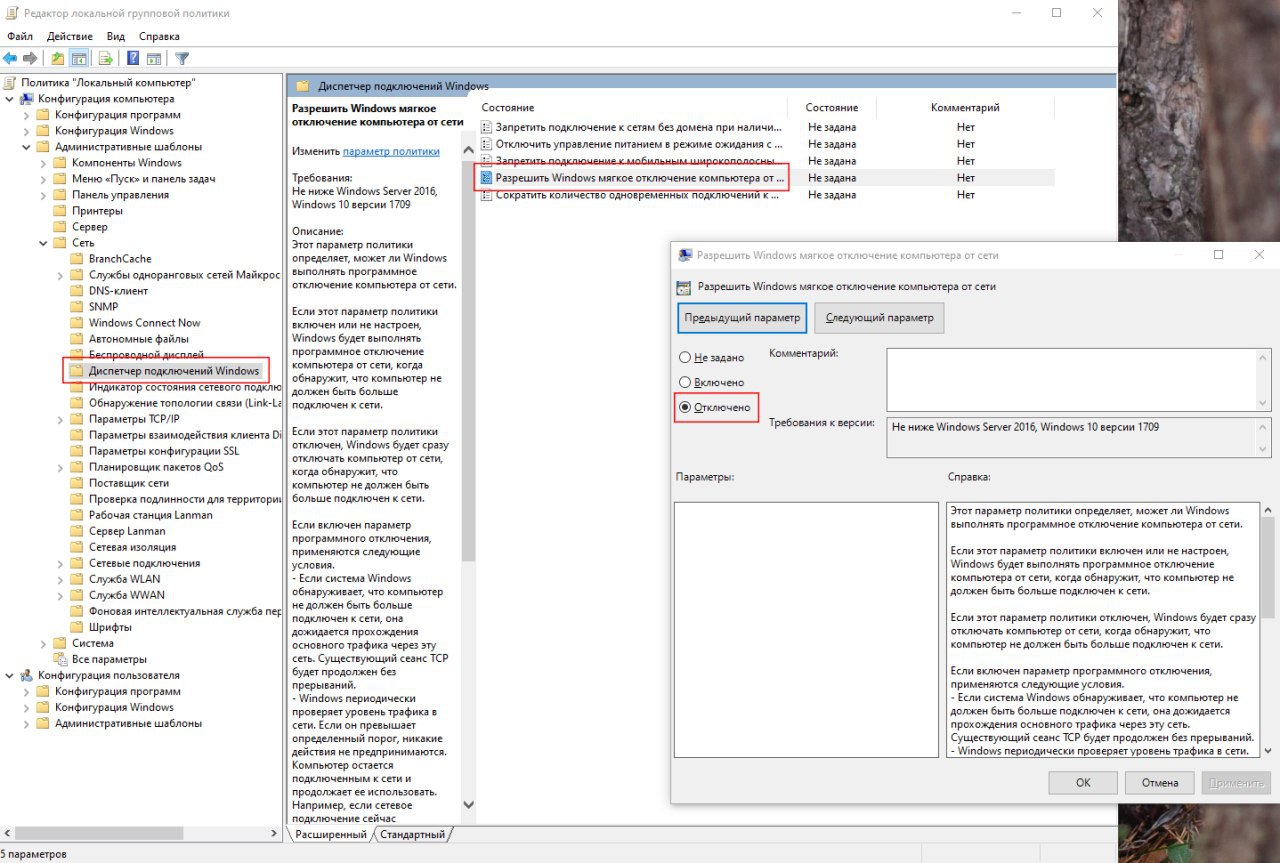Screen dimensions: 1280x863
Task: Click the folder icon next to Сервер
Action: pos(60,227)
